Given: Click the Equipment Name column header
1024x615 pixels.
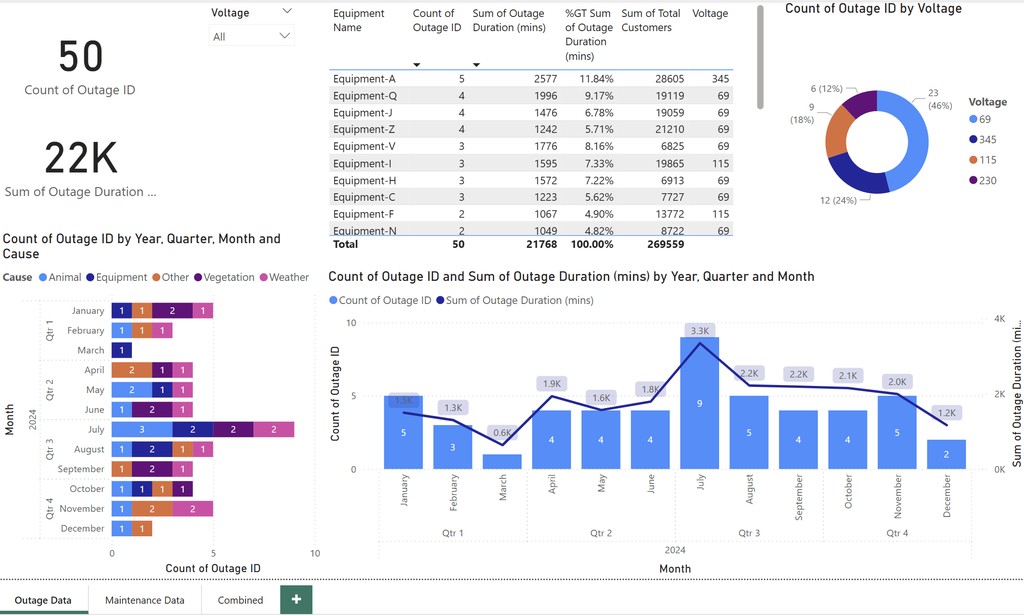Looking at the screenshot, I should tap(359, 20).
